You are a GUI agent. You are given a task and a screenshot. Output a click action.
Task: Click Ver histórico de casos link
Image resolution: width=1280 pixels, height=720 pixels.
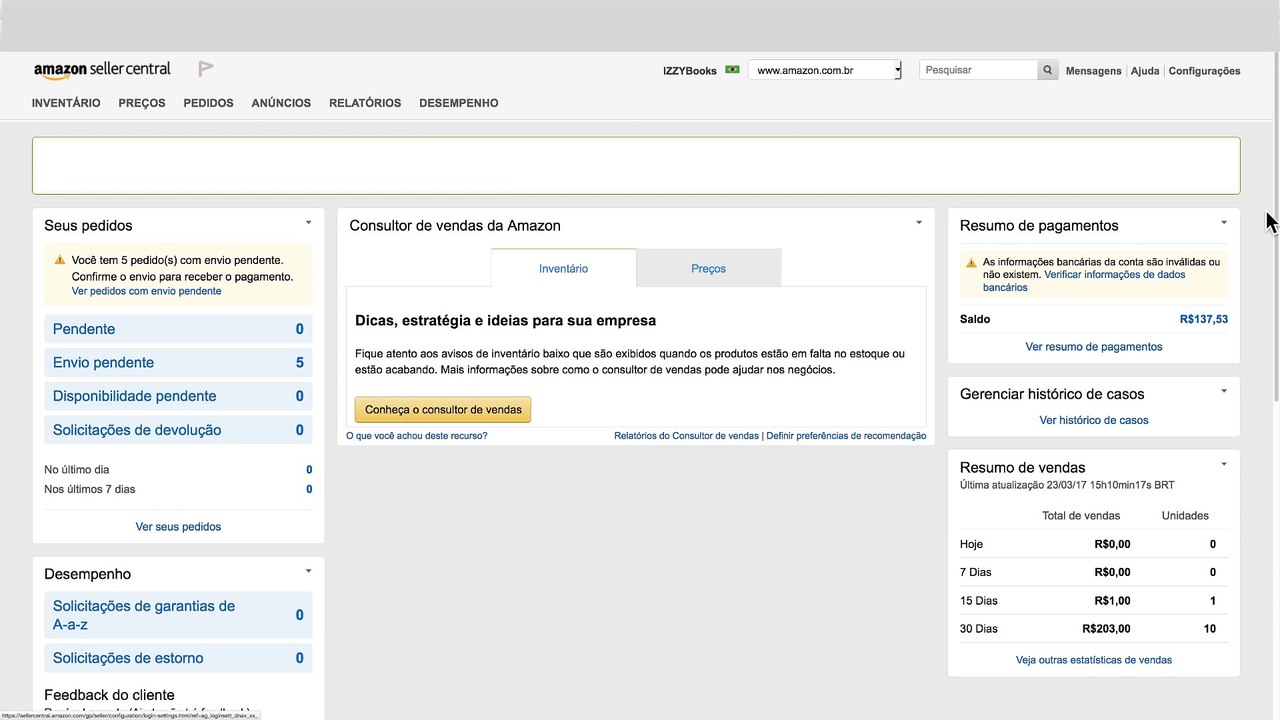click(x=1094, y=420)
